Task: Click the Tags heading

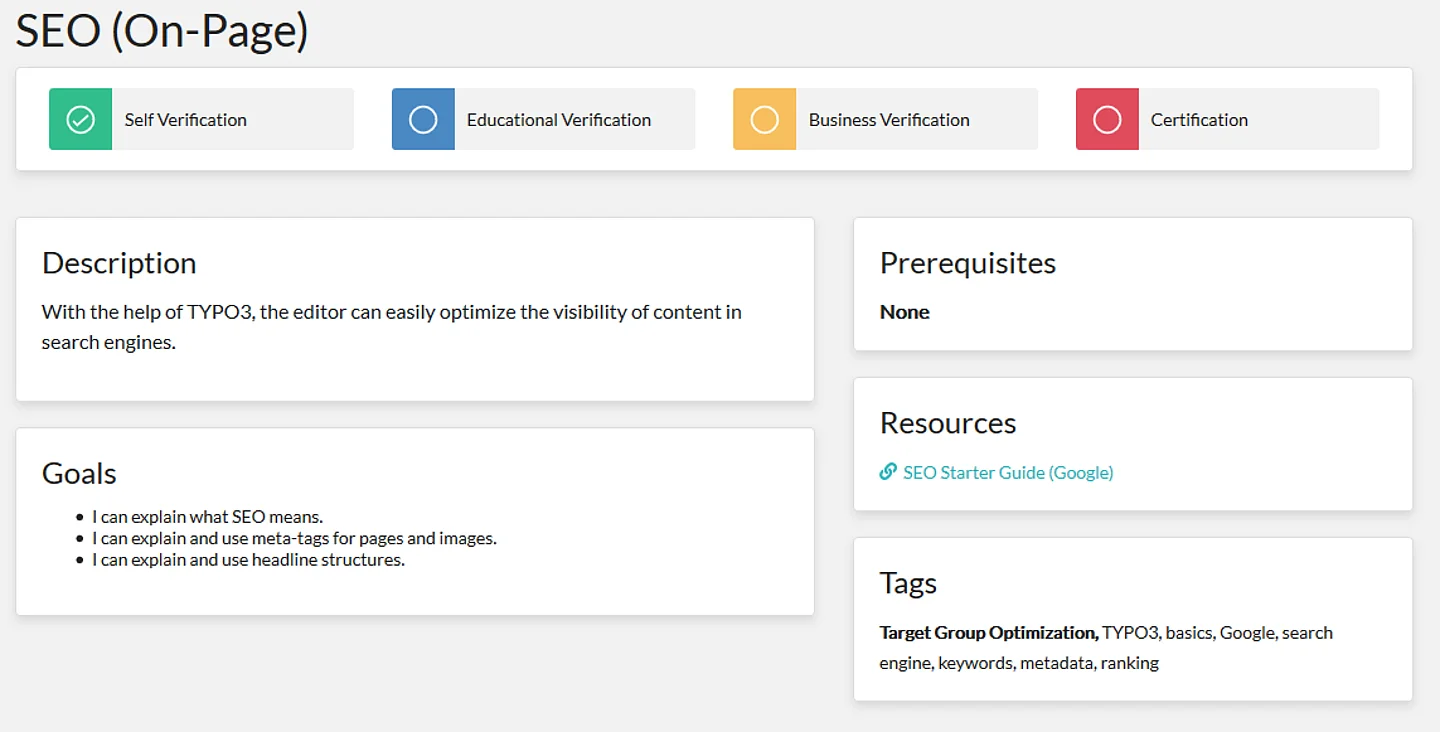Action: coord(908,583)
